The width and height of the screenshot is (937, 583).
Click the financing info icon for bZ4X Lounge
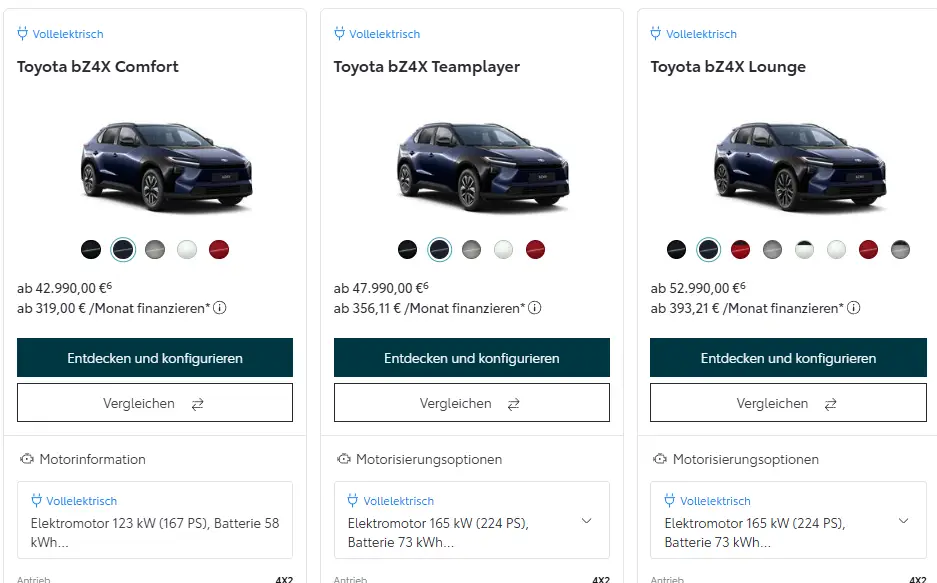point(852,308)
